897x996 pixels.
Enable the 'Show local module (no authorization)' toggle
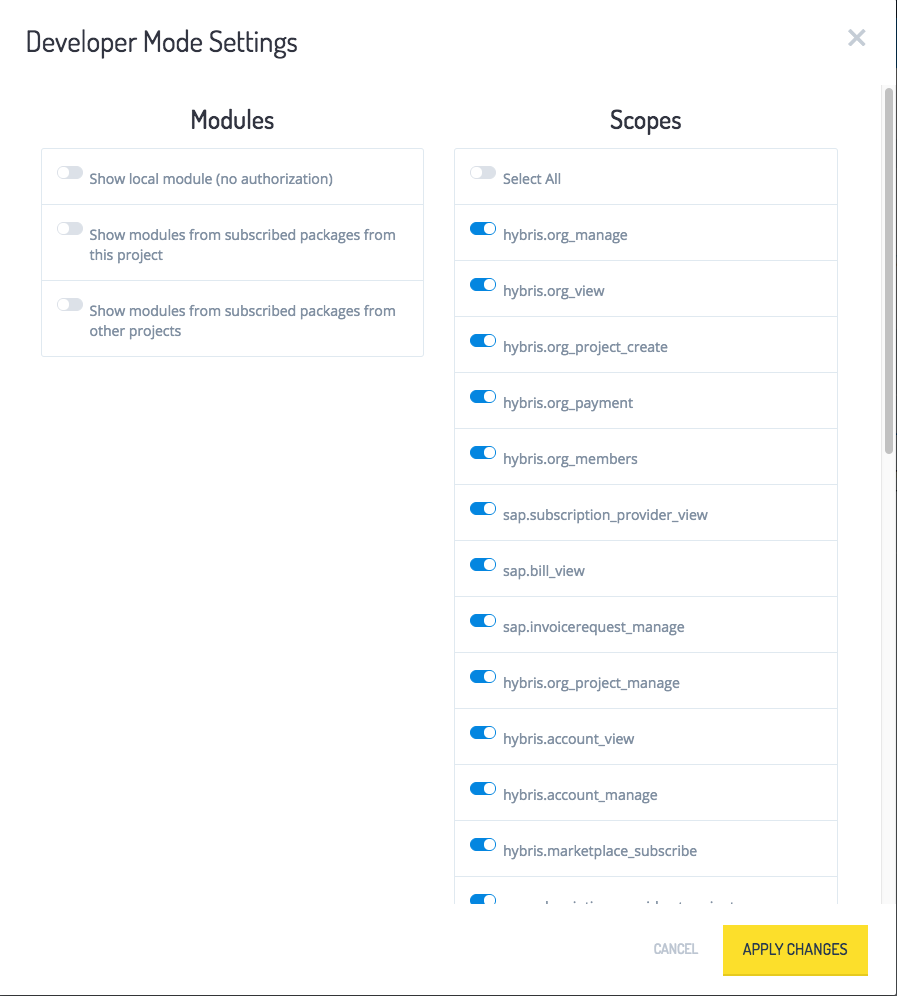click(69, 171)
